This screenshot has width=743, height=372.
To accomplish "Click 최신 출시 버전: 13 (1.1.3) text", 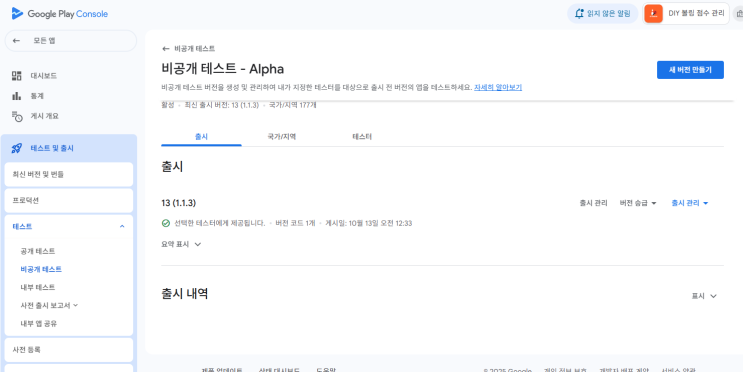I will tap(222, 105).
